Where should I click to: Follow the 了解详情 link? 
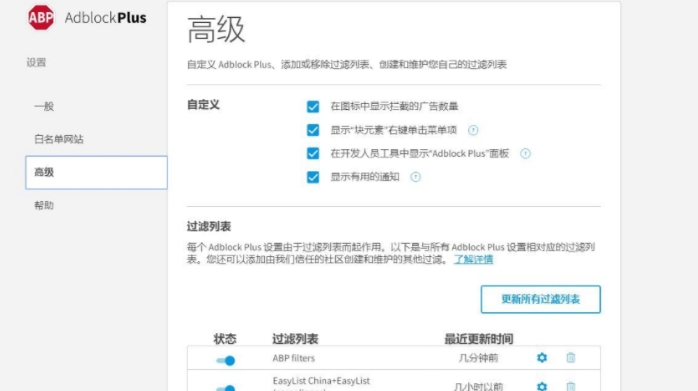[x=473, y=260]
